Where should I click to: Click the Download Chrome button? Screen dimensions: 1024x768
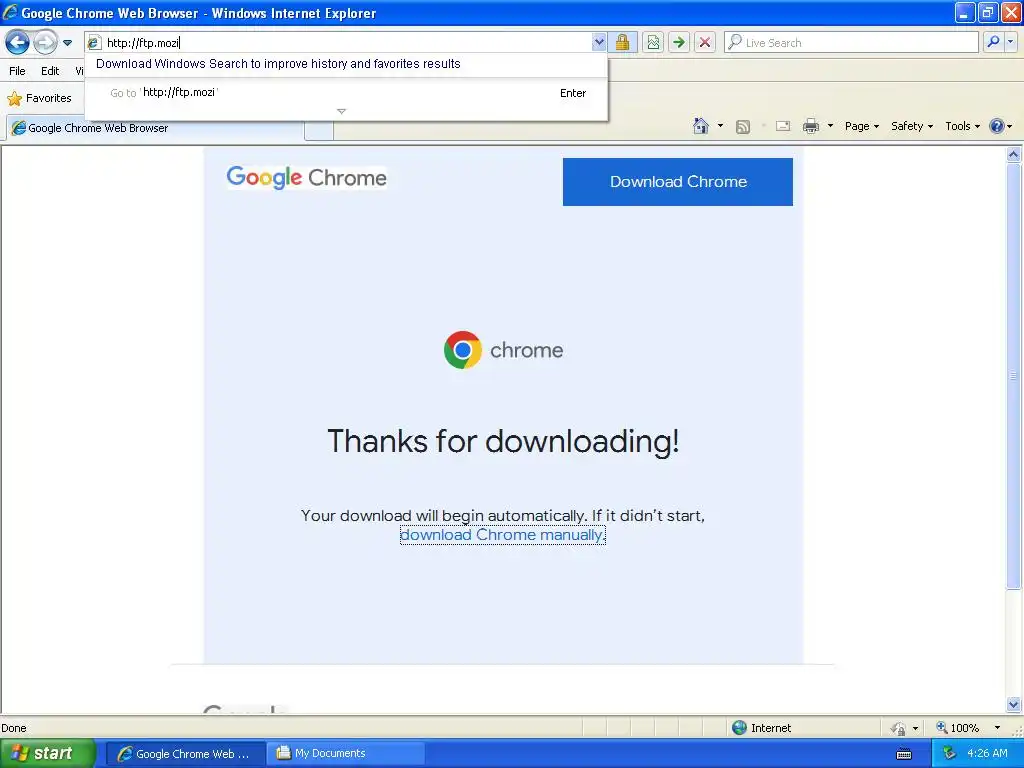tap(678, 182)
